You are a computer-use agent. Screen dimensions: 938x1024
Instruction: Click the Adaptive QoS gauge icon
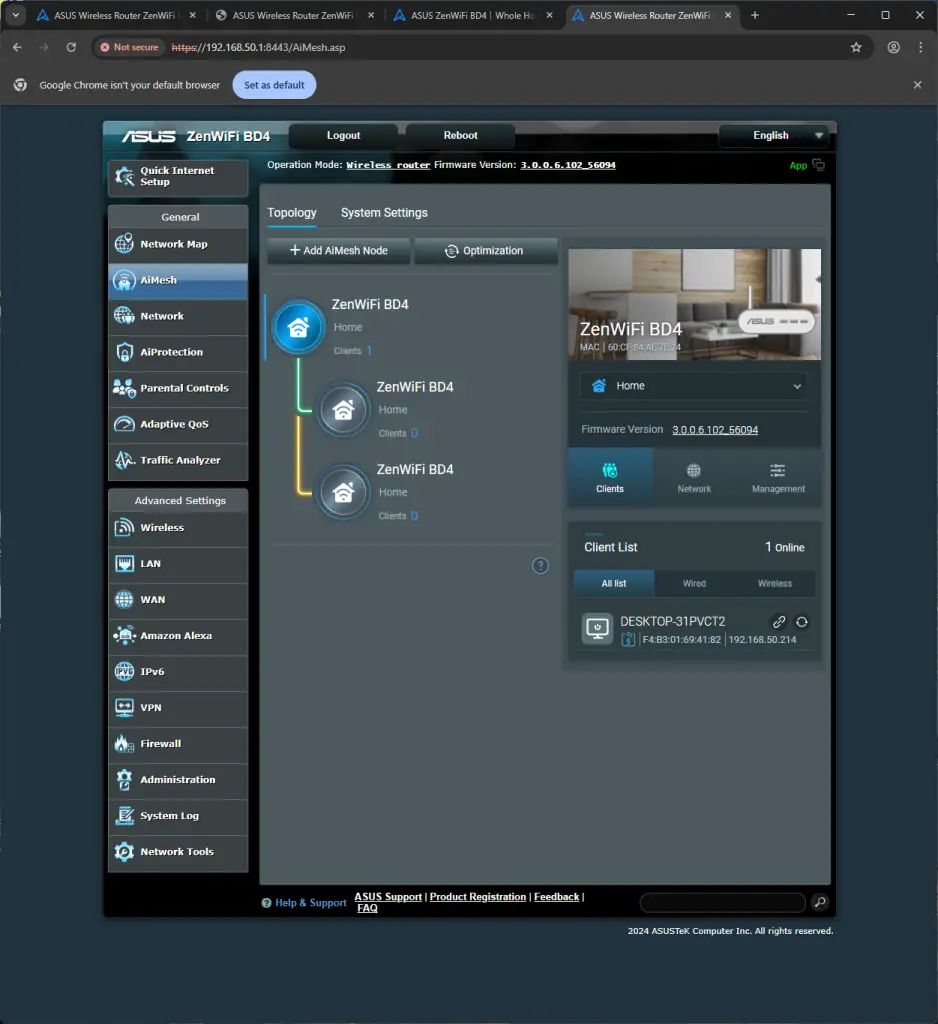coord(124,424)
